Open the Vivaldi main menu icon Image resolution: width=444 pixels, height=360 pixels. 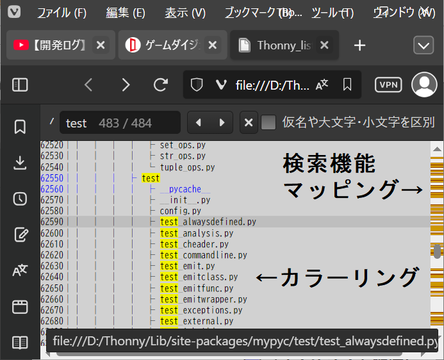(14, 12)
